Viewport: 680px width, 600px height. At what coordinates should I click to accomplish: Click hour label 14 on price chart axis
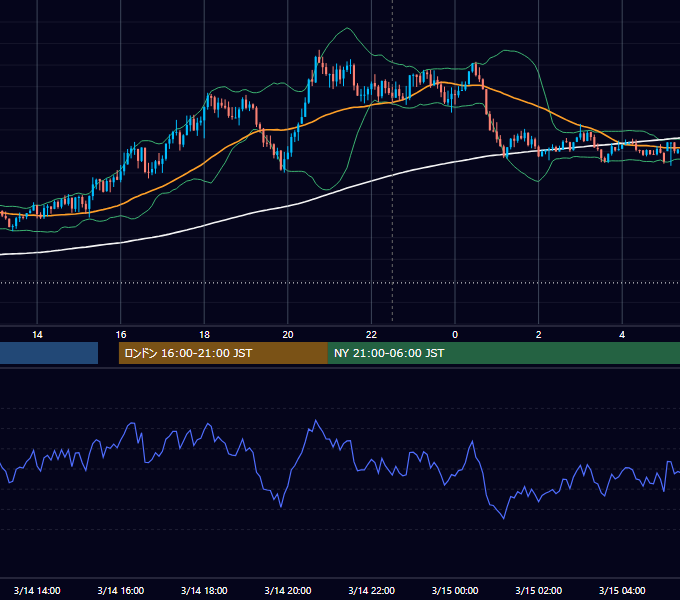click(37, 335)
